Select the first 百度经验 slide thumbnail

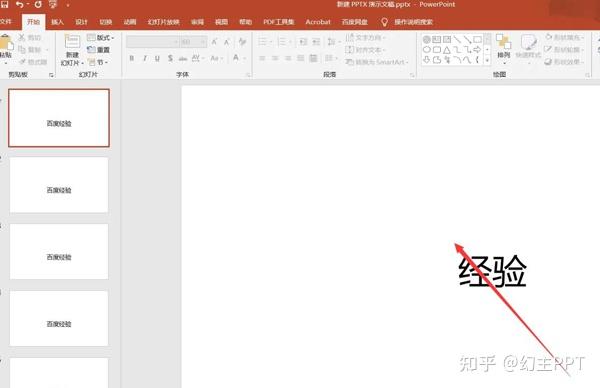click(x=59, y=118)
